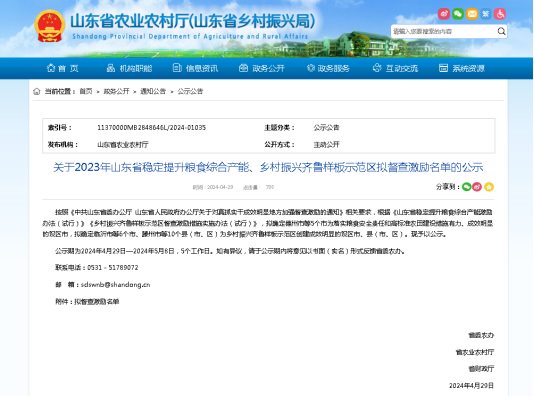Open the 系统资源 navigation menu
Screen dimensions: 534x396
click(461, 68)
